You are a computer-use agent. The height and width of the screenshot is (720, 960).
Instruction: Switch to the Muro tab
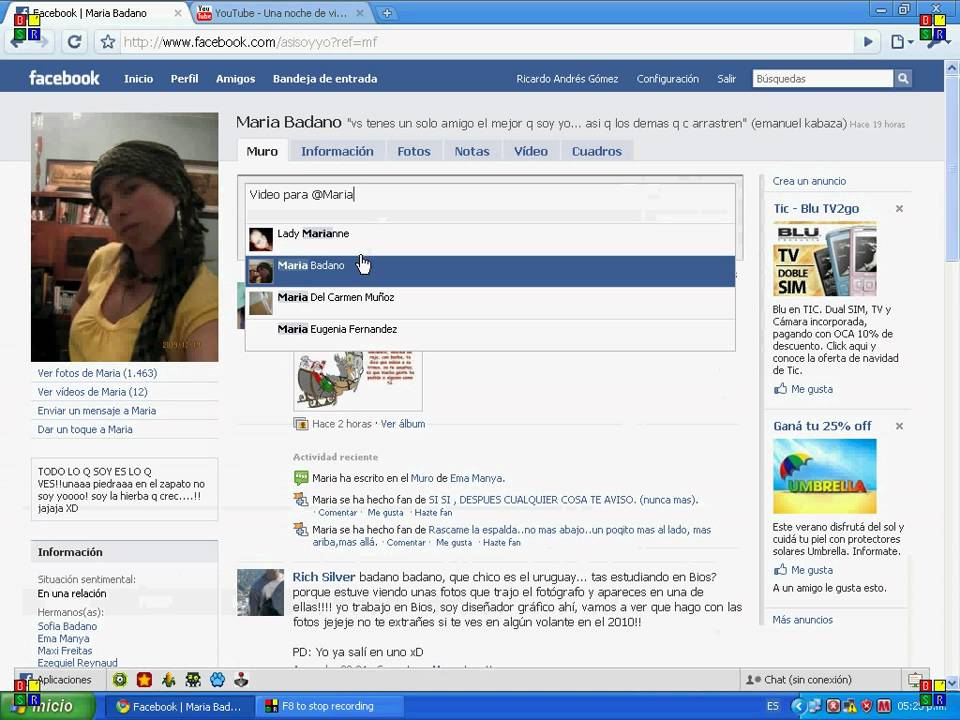(x=262, y=151)
